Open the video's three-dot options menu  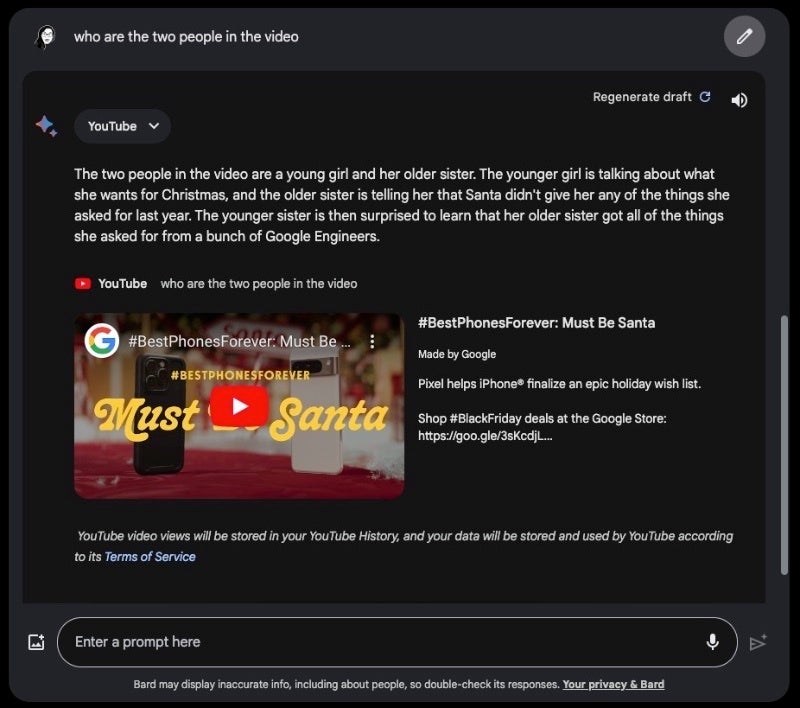coord(372,342)
